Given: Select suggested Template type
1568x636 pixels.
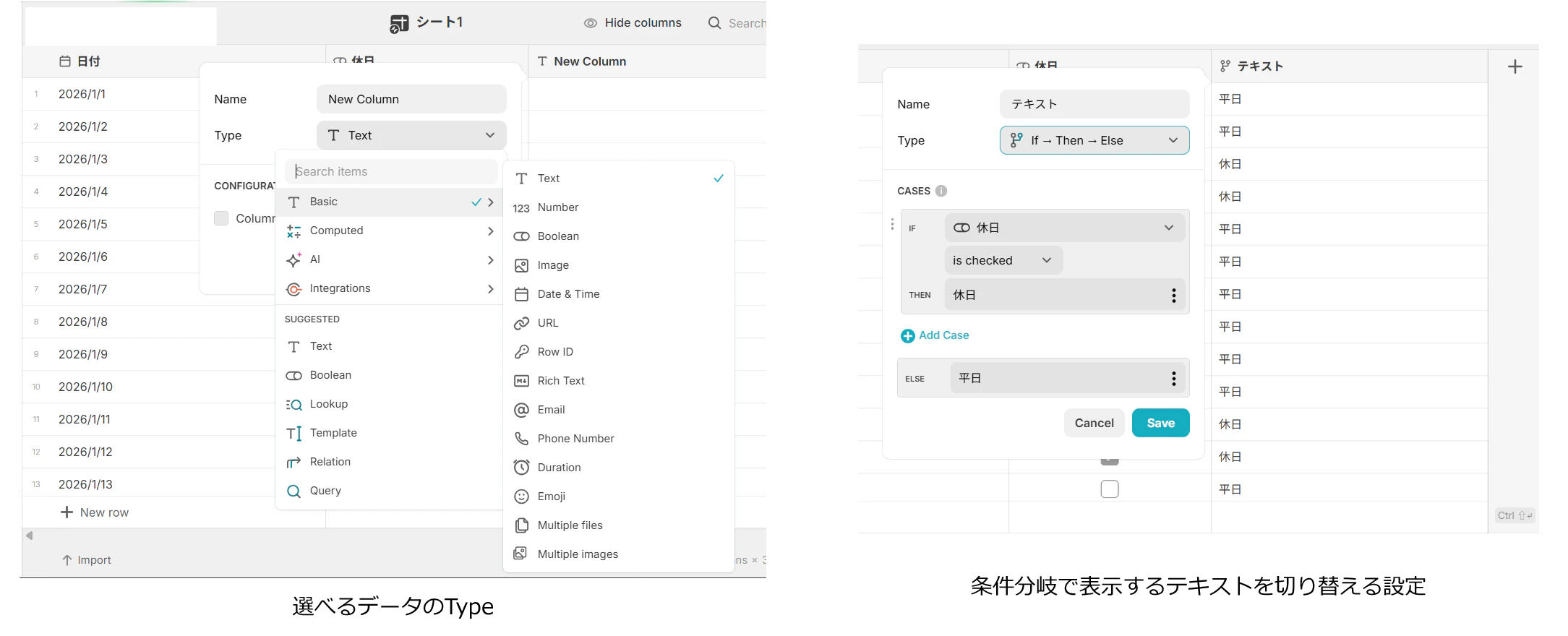Looking at the screenshot, I should click(x=390, y=433).
